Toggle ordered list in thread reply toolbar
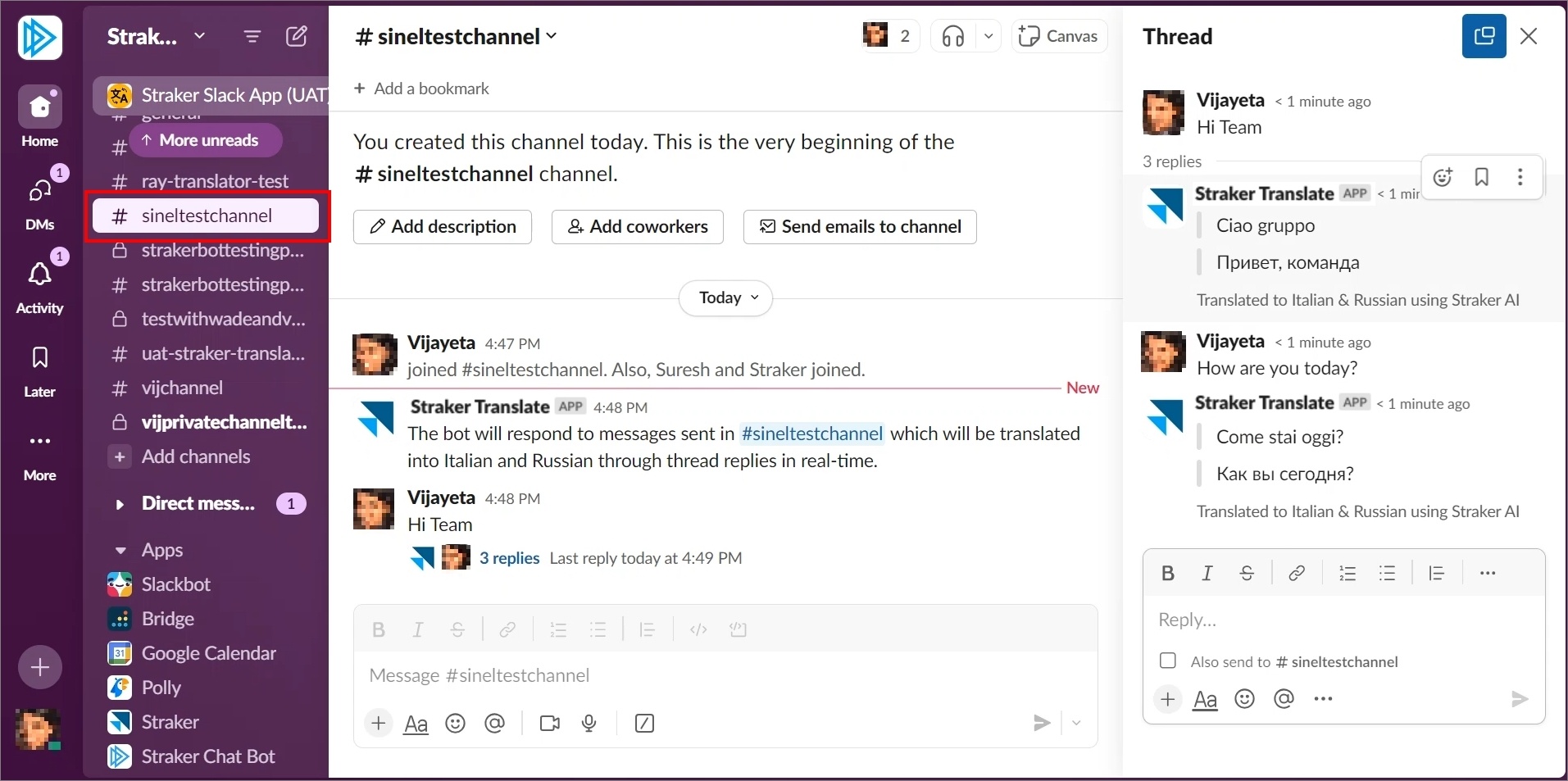 (x=1348, y=574)
